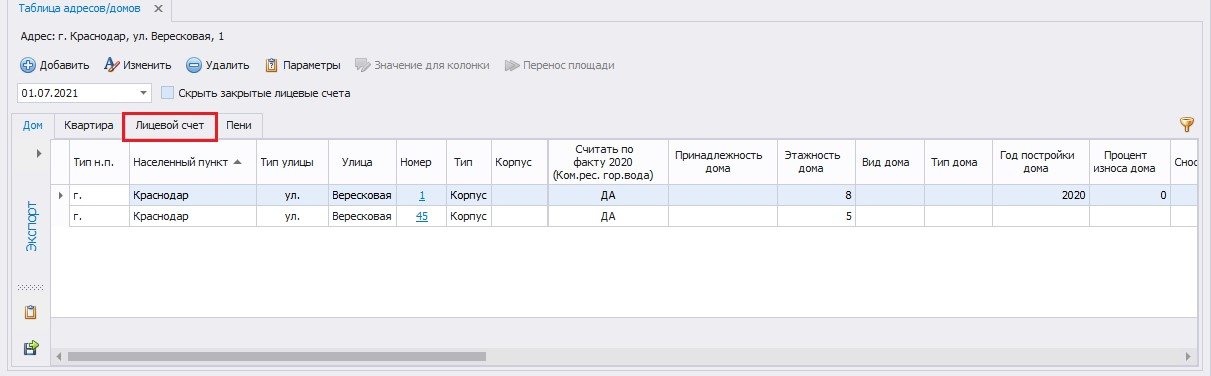The width and height of the screenshot is (1211, 376).
Task: Toggle Скрыть закрытые лицевые счета checkbox
Action: 168,93
